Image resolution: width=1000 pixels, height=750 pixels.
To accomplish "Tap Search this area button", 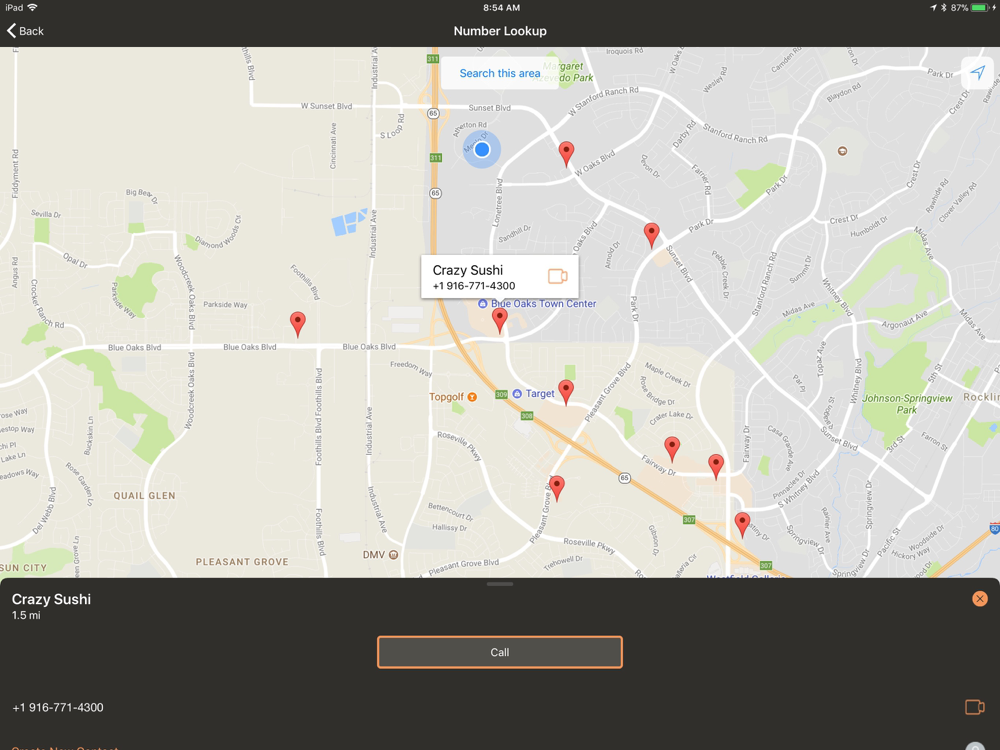I will point(500,73).
